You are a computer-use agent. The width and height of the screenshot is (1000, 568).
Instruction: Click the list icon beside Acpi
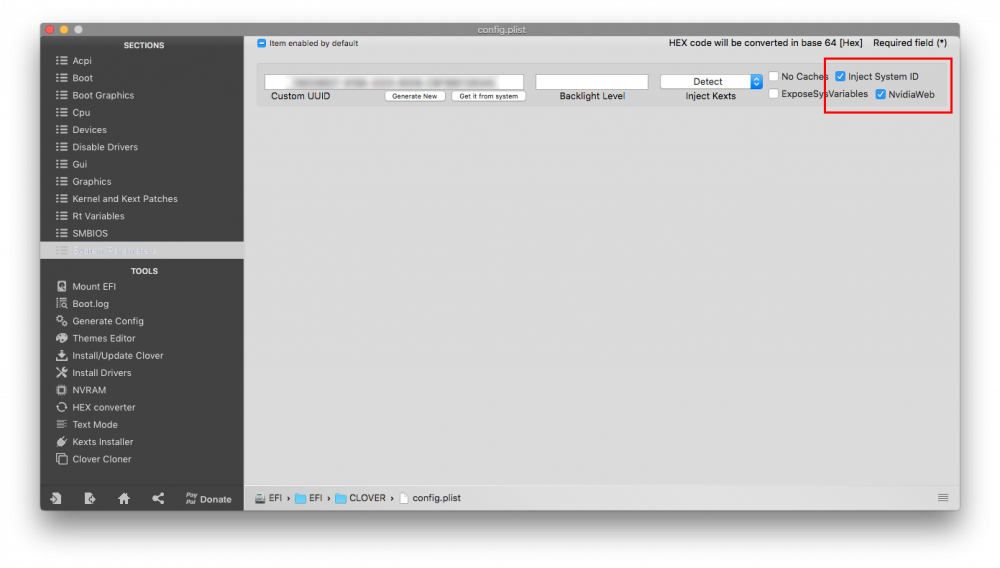click(61, 61)
